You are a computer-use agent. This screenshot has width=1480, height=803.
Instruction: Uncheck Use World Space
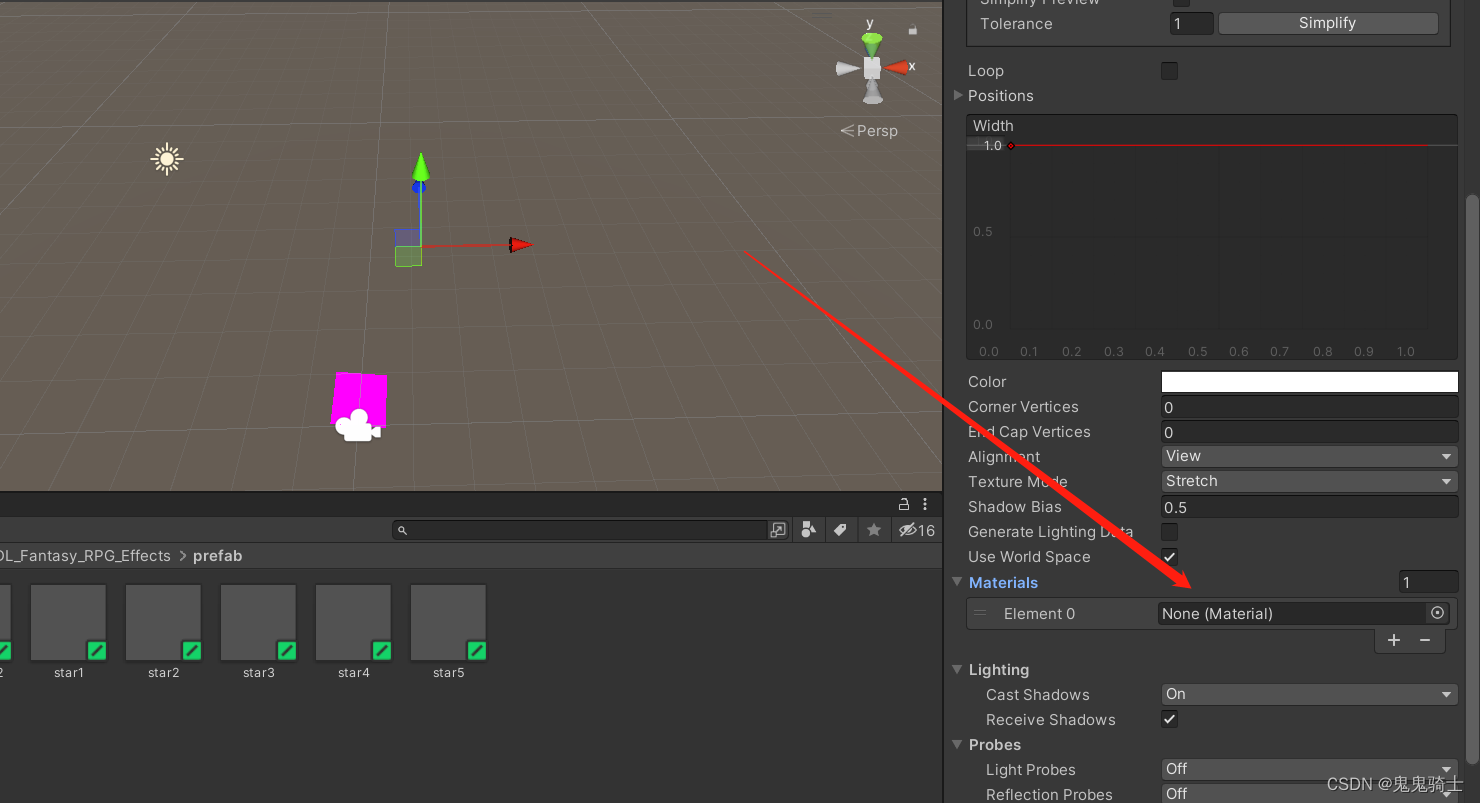[x=1169, y=556]
